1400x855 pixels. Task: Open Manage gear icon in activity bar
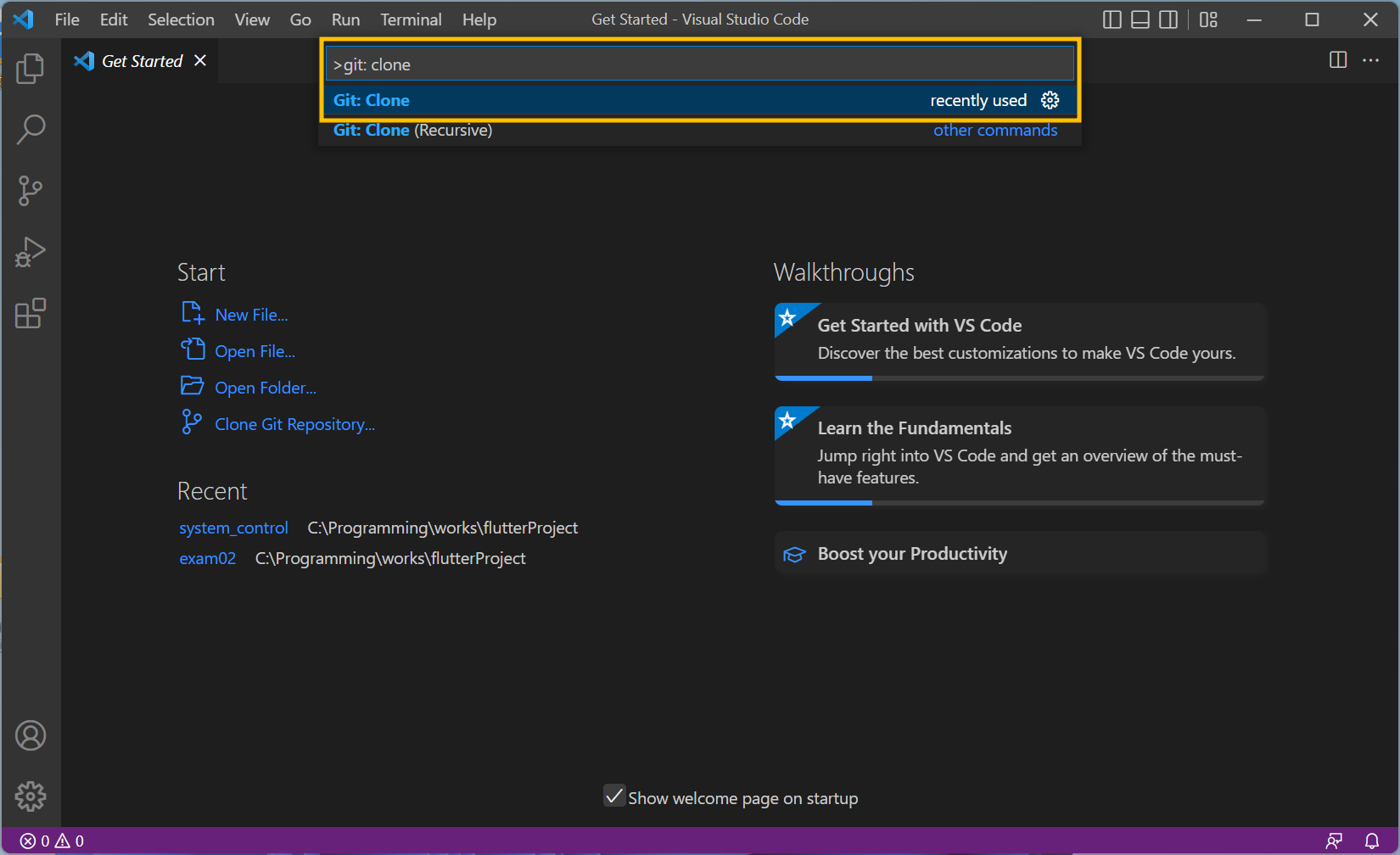click(x=31, y=796)
